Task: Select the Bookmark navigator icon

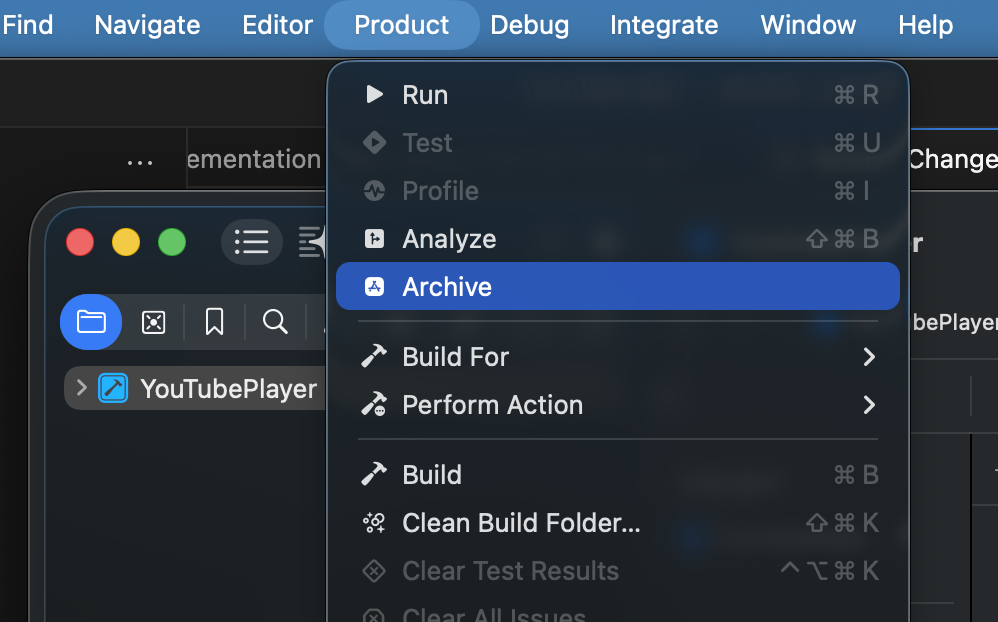Action: point(214,322)
